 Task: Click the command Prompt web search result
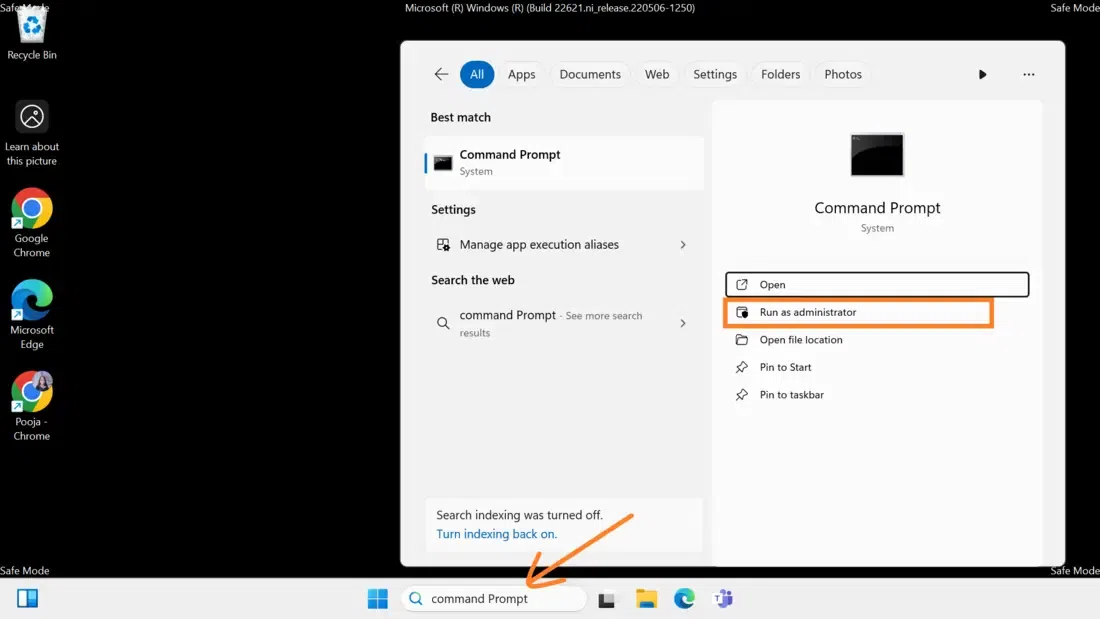click(x=564, y=324)
